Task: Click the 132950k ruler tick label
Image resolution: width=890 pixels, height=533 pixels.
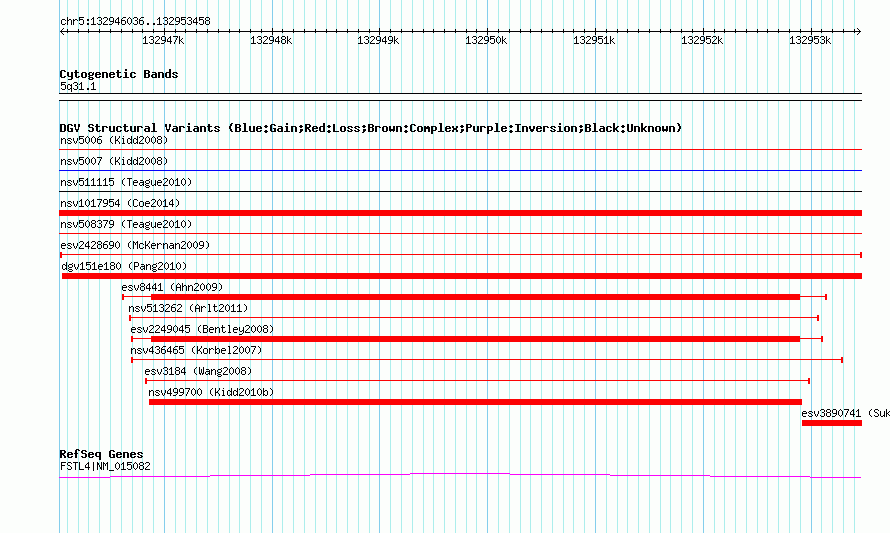Action: pyautogui.click(x=486, y=40)
